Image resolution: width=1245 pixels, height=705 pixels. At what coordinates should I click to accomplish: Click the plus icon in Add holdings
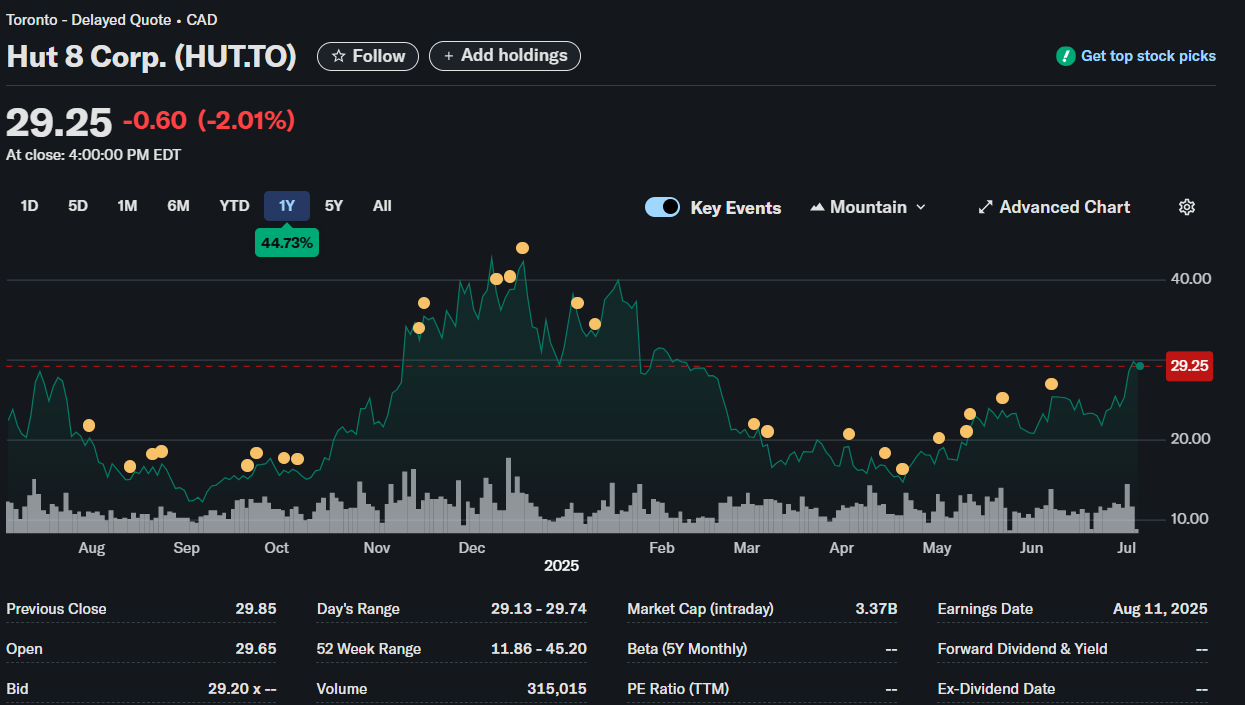click(x=449, y=56)
